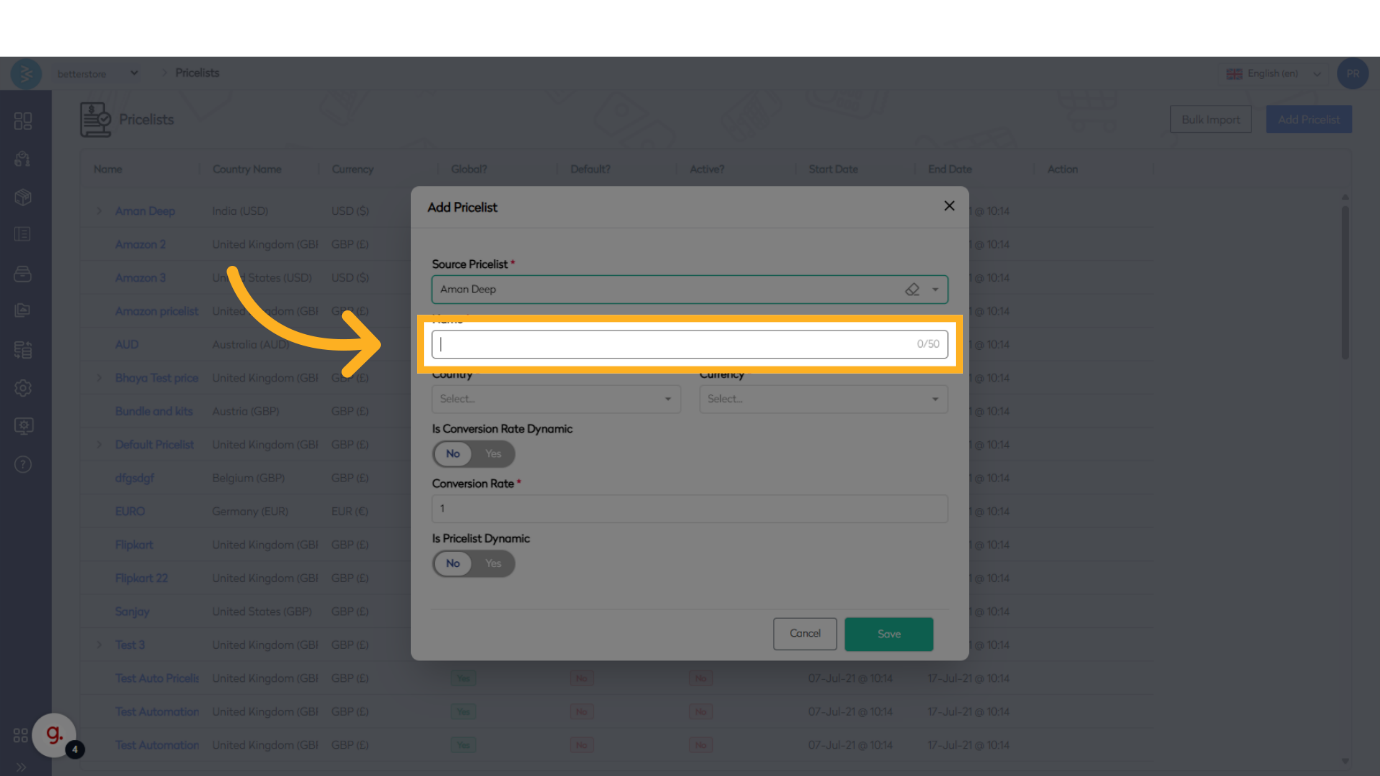Toggle Is Conversion Rate Dynamic switch
This screenshot has height=776, width=1380.
pos(473,454)
